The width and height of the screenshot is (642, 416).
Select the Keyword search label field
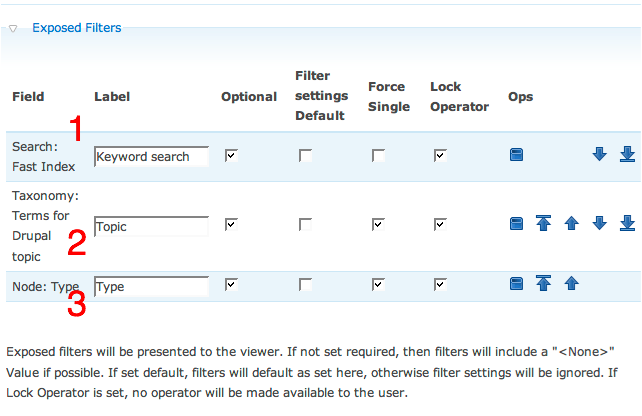coord(151,156)
